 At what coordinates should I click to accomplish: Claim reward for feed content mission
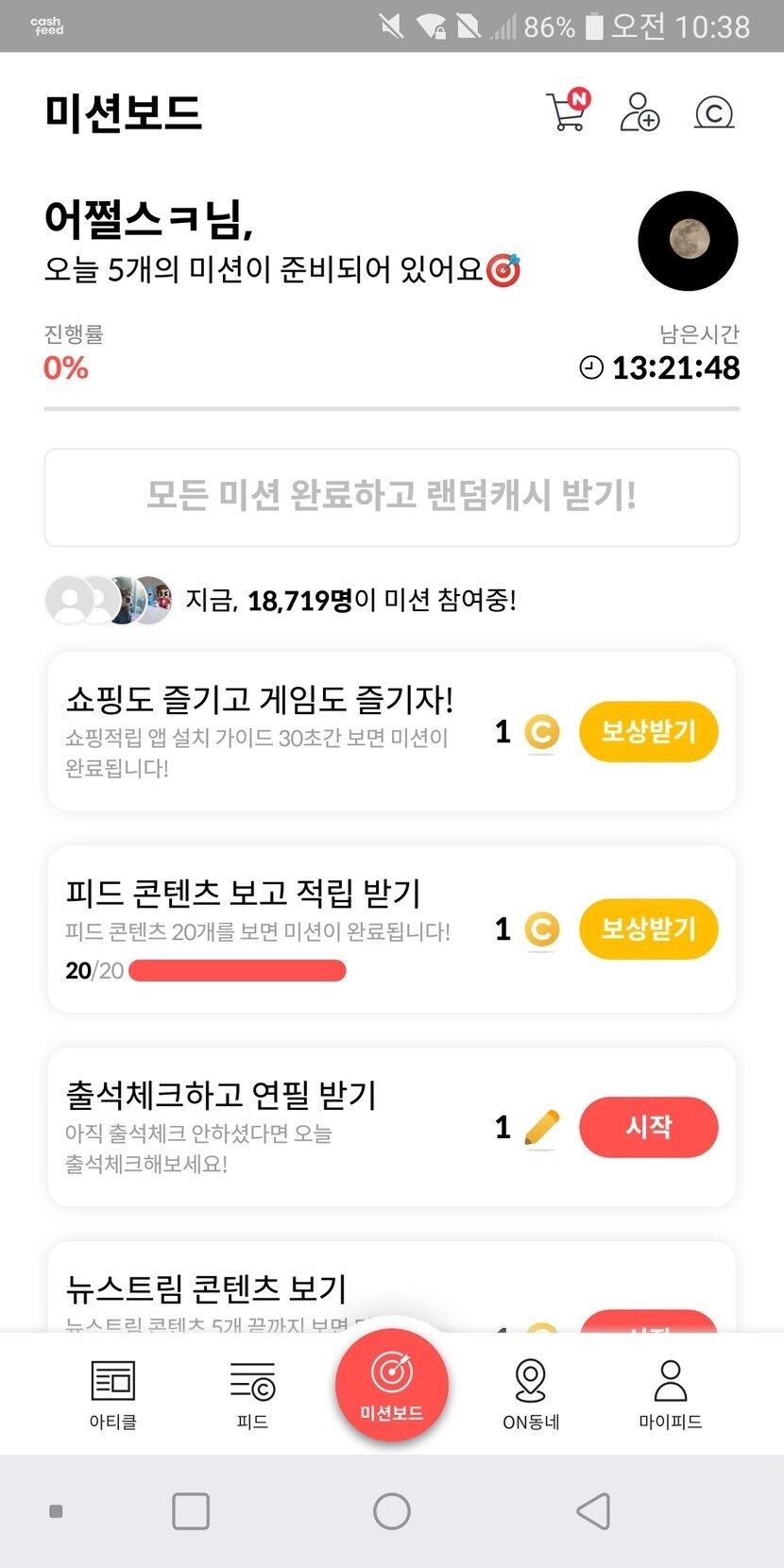pyautogui.click(x=648, y=929)
